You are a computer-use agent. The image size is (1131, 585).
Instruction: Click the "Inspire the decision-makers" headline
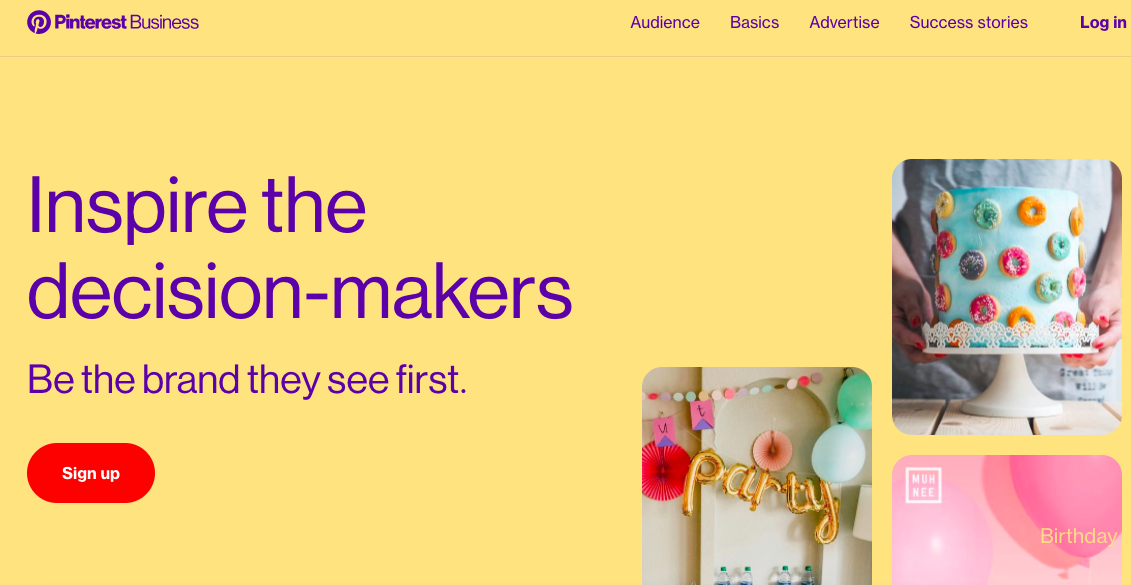pyautogui.click(x=298, y=246)
